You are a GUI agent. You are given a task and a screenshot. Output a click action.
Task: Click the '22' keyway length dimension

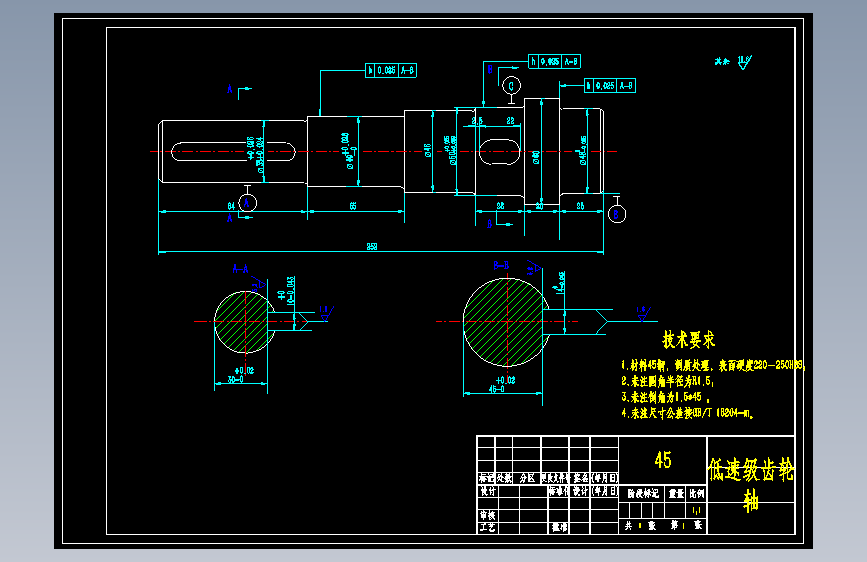(510, 121)
